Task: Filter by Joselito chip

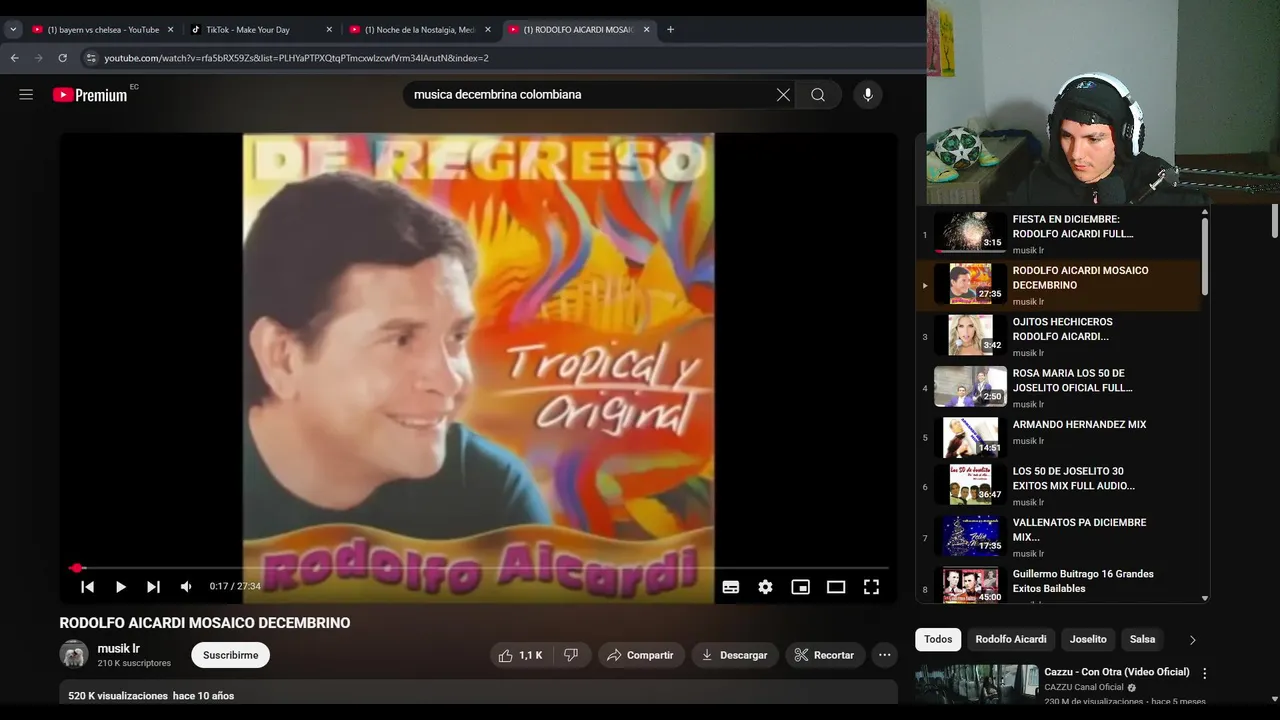Action: pyautogui.click(x=1088, y=640)
